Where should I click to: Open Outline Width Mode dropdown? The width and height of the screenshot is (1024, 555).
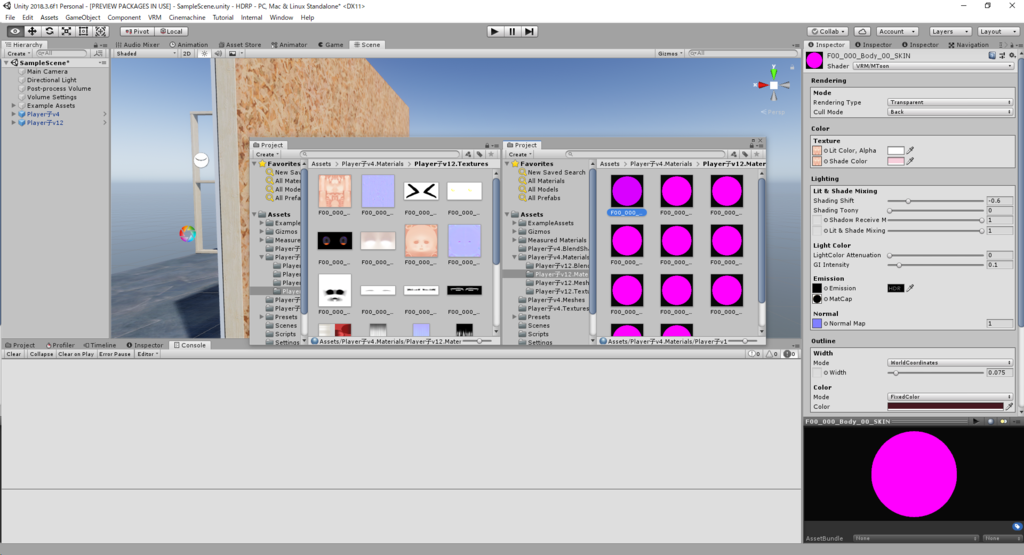tap(950, 362)
